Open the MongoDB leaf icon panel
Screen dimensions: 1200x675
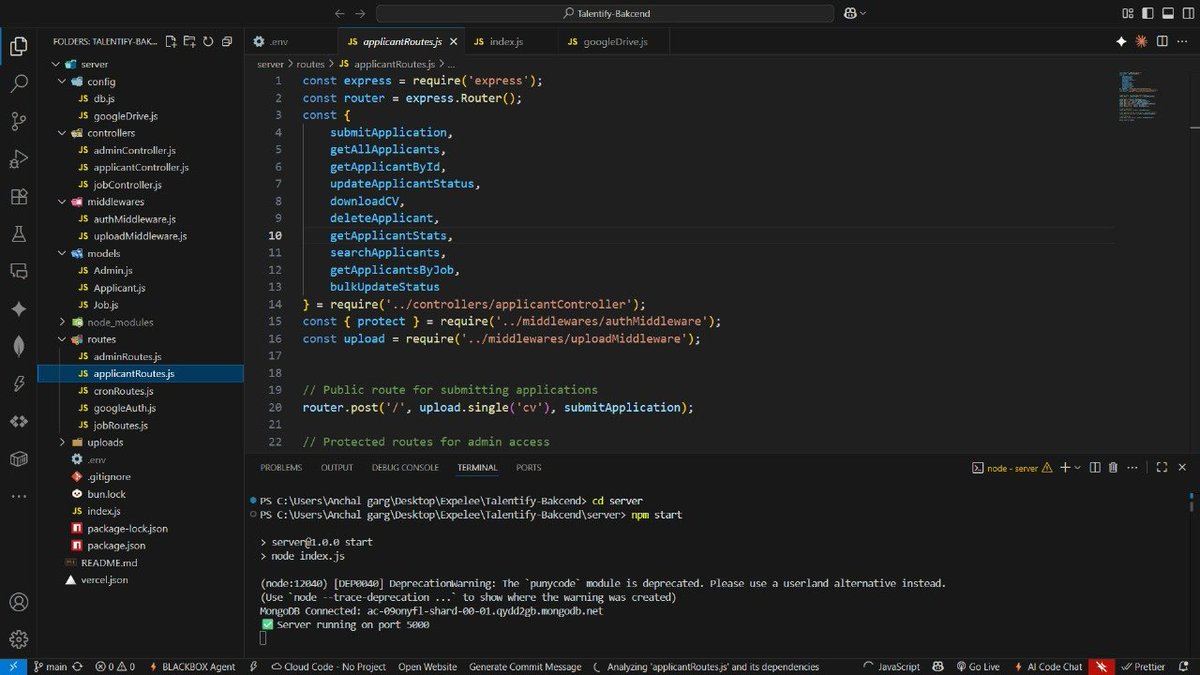tap(18, 346)
